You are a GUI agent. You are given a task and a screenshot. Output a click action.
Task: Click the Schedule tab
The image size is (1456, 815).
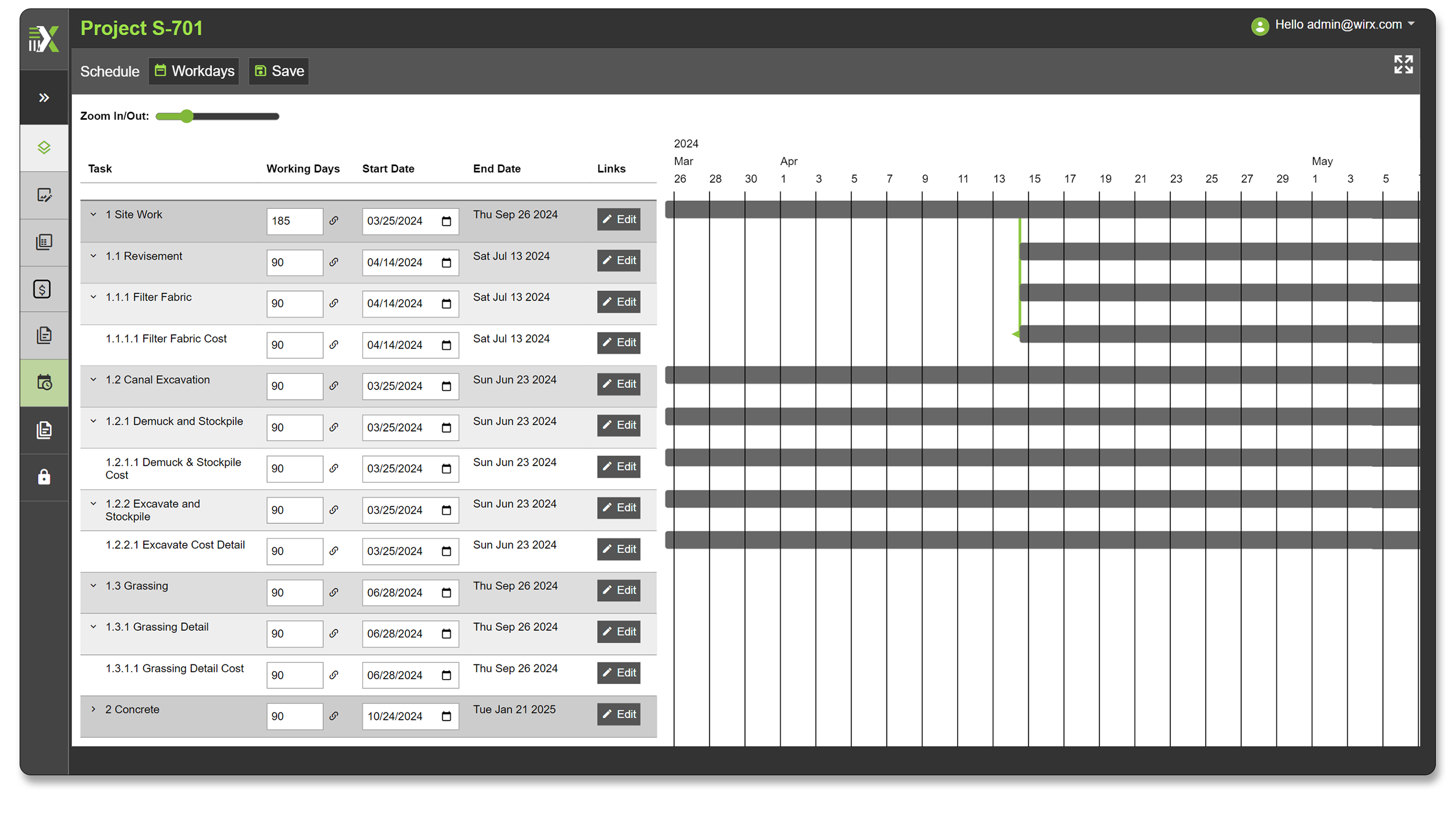(110, 70)
